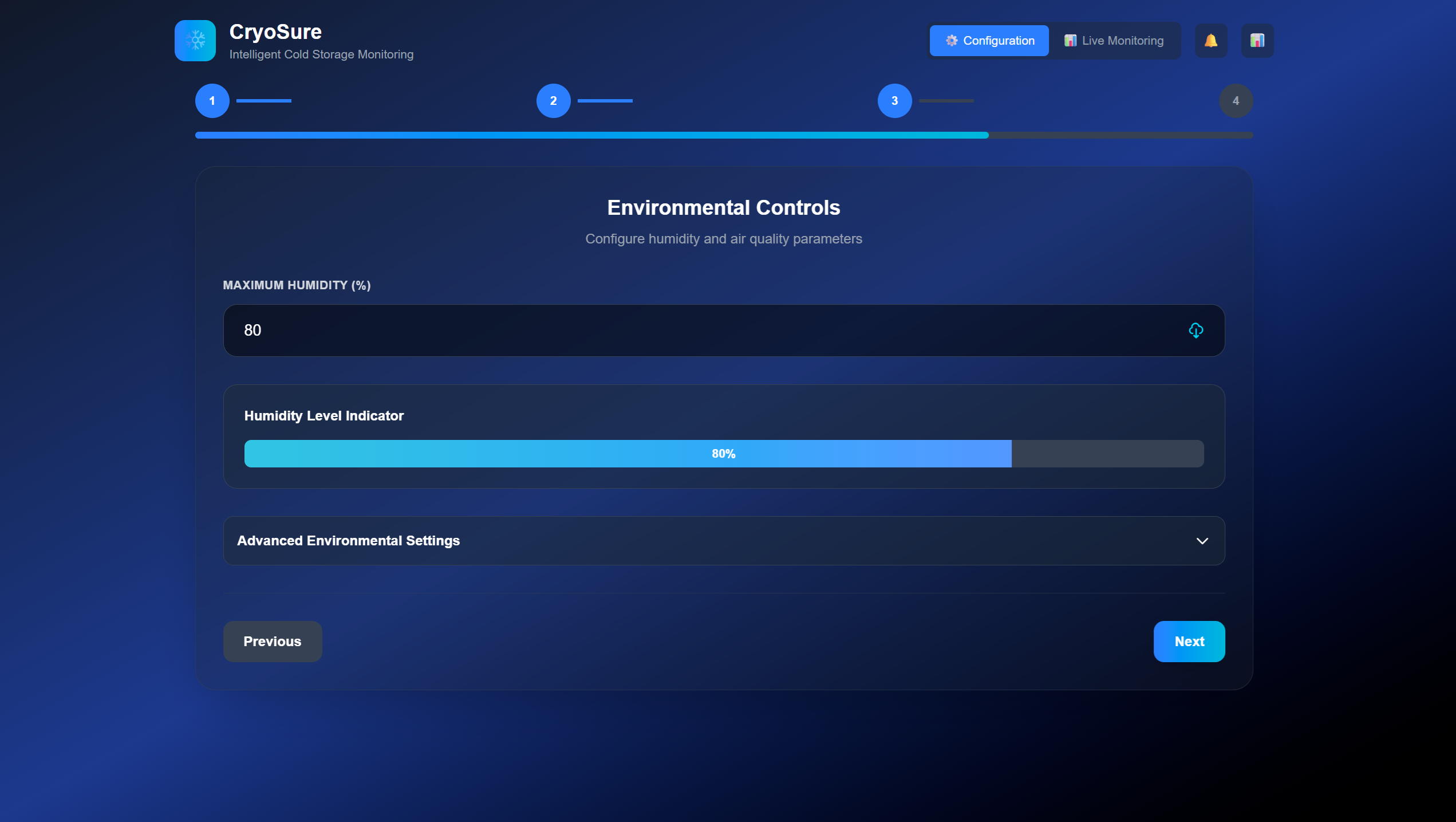Open the notifications bell icon
Screen dimensions: 1456x822
coord(1210,41)
